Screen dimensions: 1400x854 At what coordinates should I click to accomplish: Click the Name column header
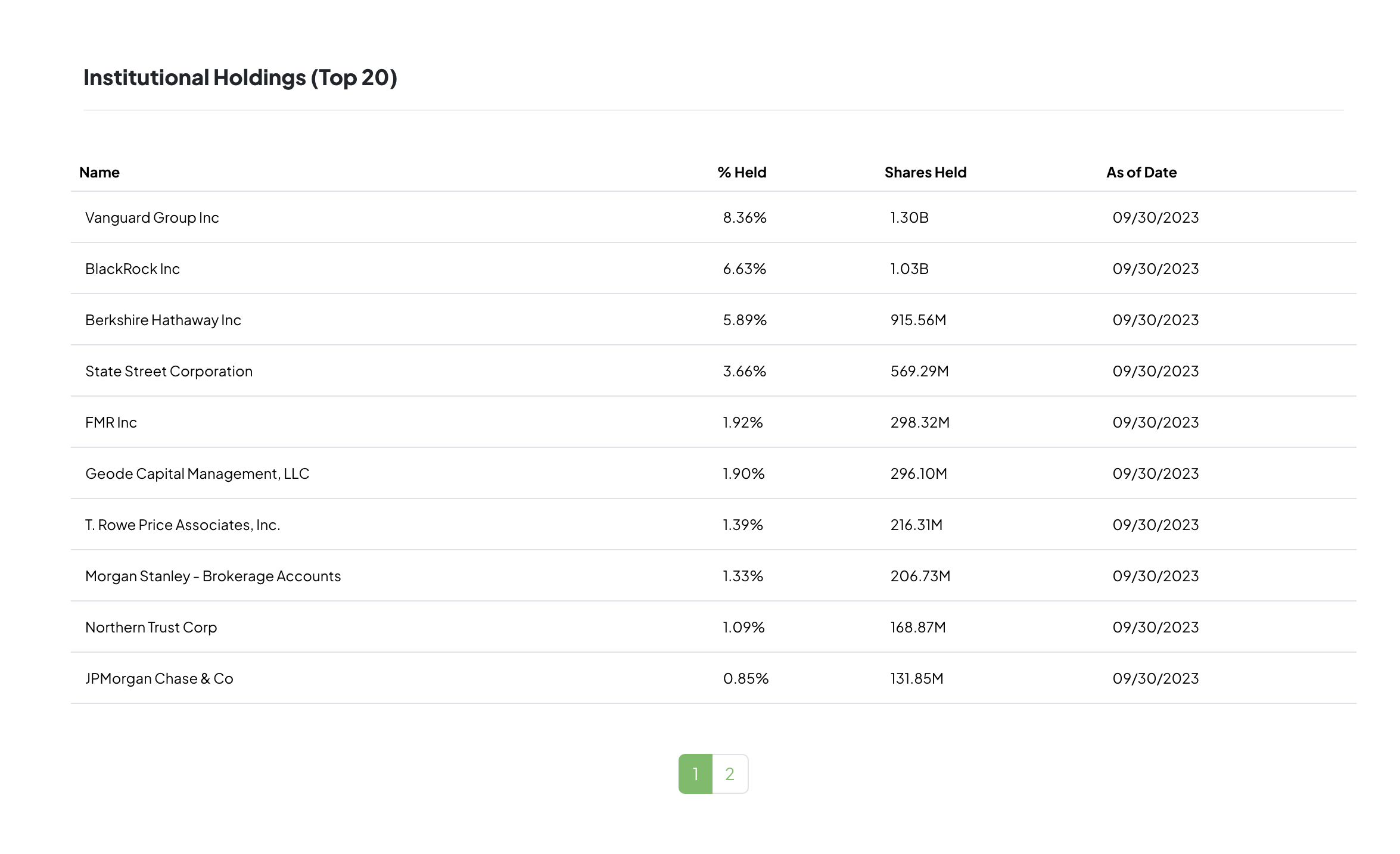pyautogui.click(x=99, y=173)
